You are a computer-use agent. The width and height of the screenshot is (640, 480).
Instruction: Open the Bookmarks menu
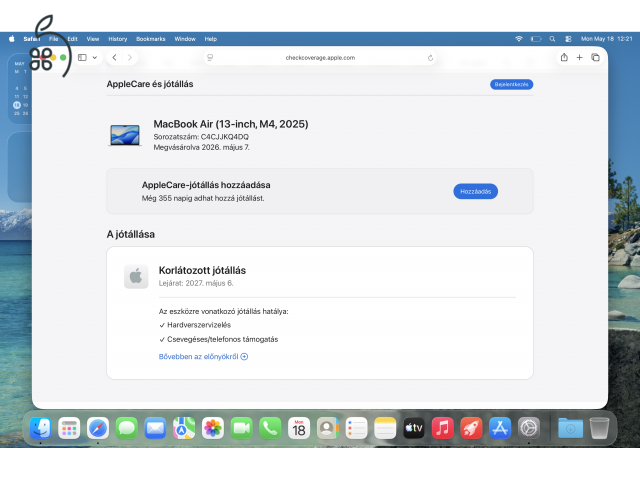(151, 39)
